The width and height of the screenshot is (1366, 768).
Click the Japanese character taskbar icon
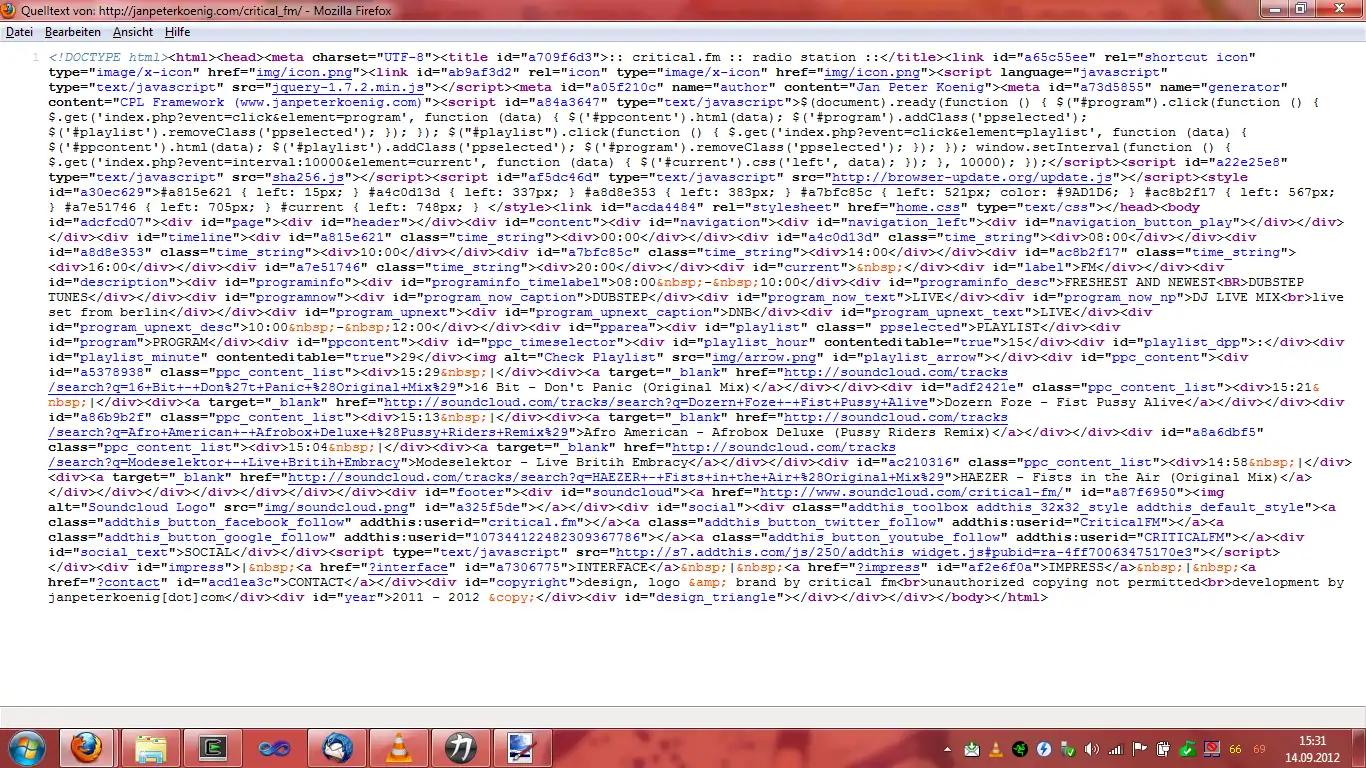pyautogui.click(x=459, y=747)
